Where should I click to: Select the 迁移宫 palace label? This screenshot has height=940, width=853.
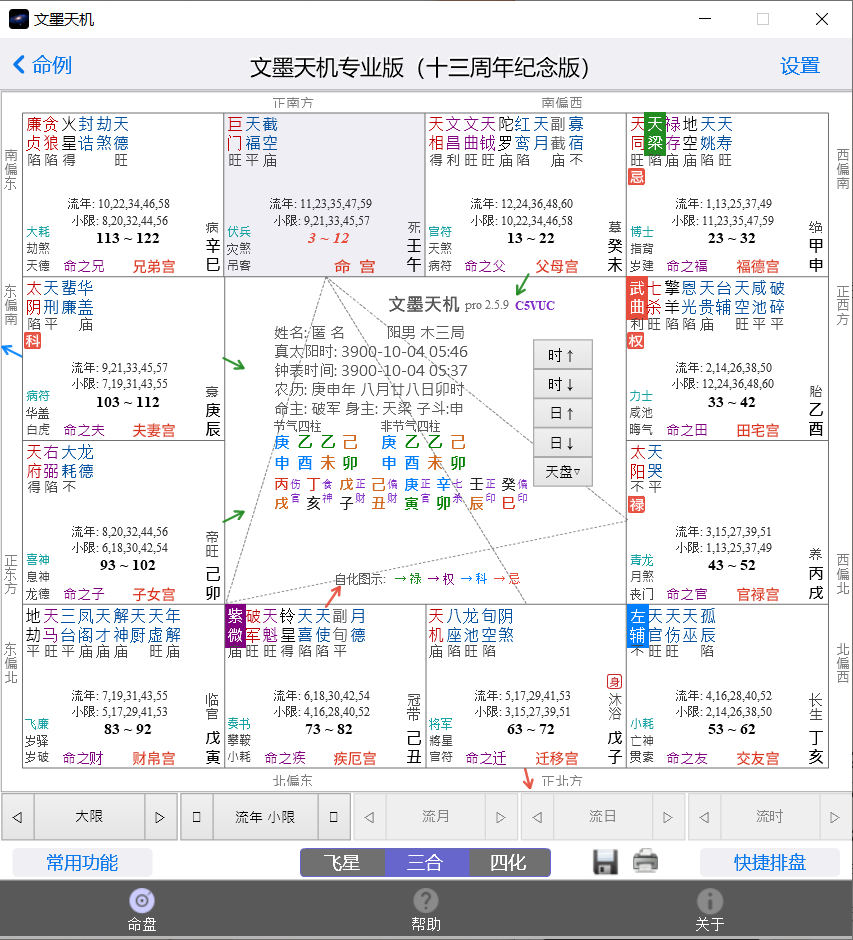click(x=557, y=758)
